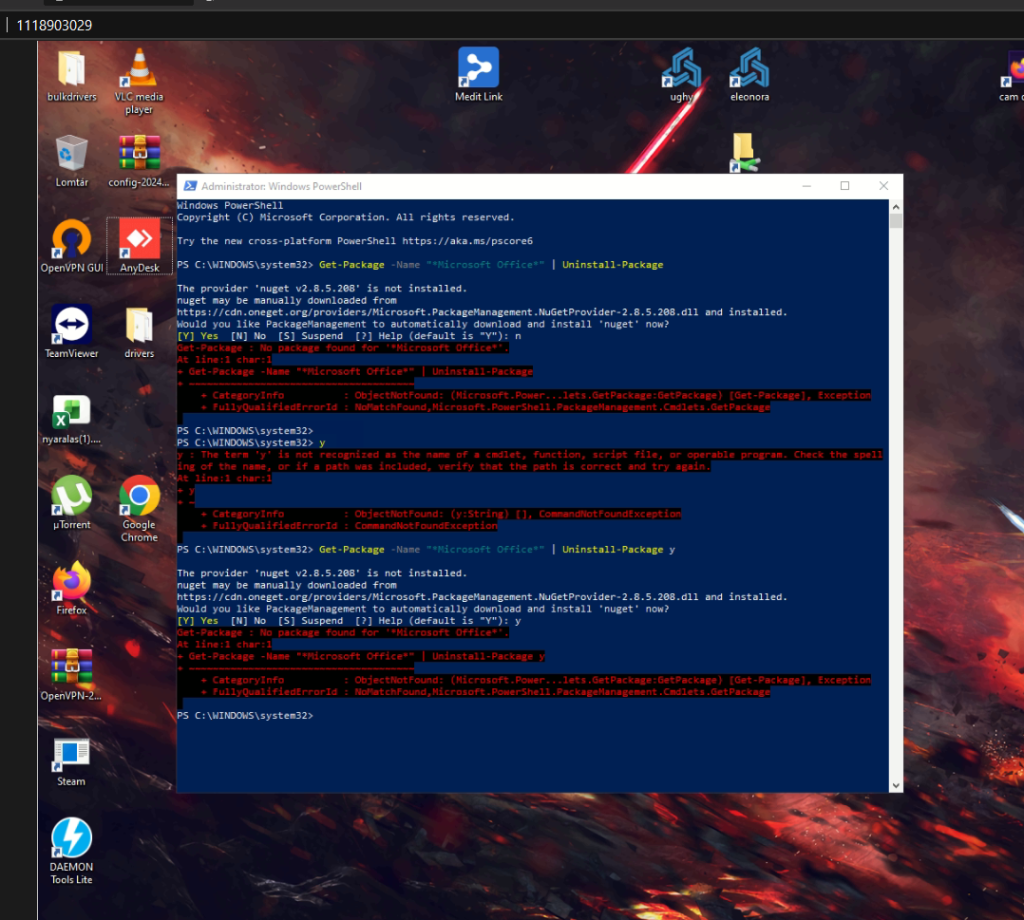Open the Lomtár recycle bin
Viewport: 1024px width, 920px height.
click(x=71, y=154)
